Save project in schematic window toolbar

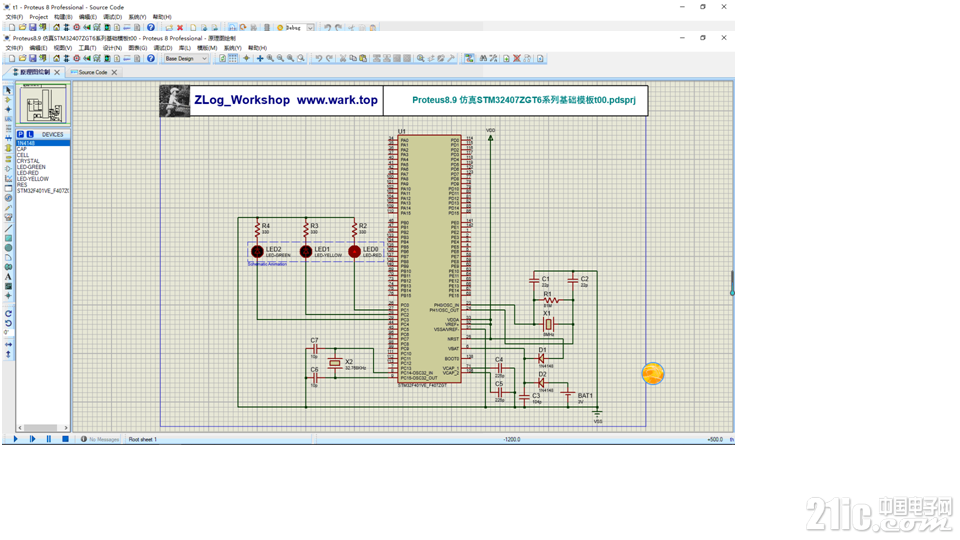tap(32, 58)
